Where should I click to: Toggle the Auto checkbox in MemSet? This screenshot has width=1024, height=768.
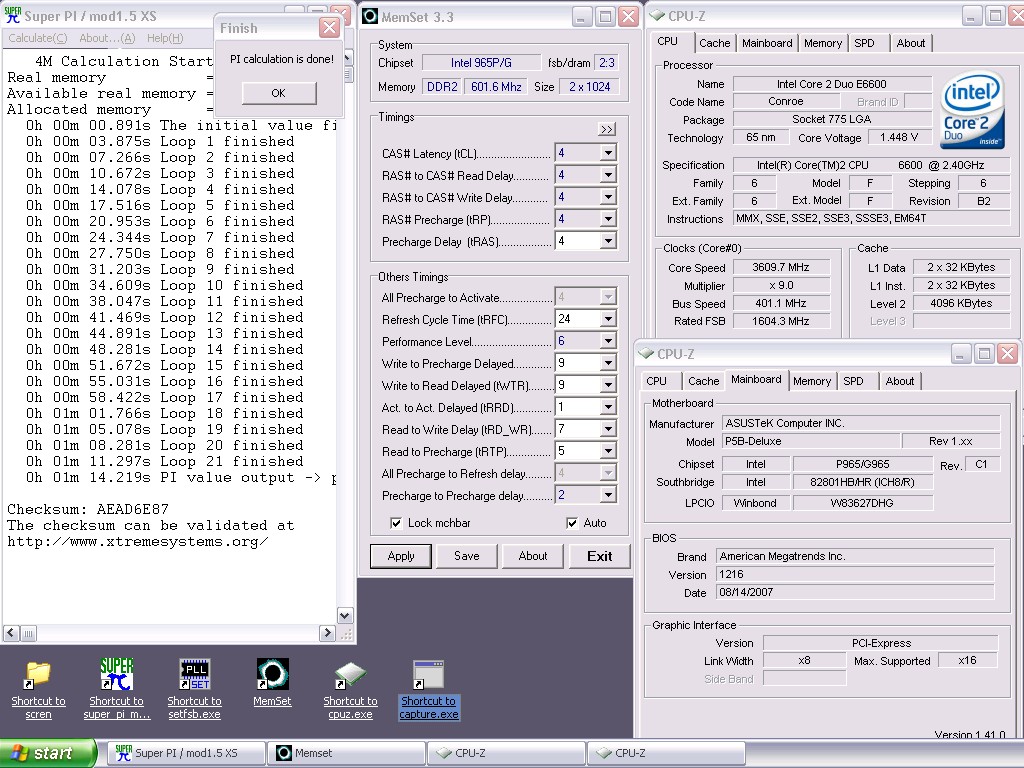572,523
